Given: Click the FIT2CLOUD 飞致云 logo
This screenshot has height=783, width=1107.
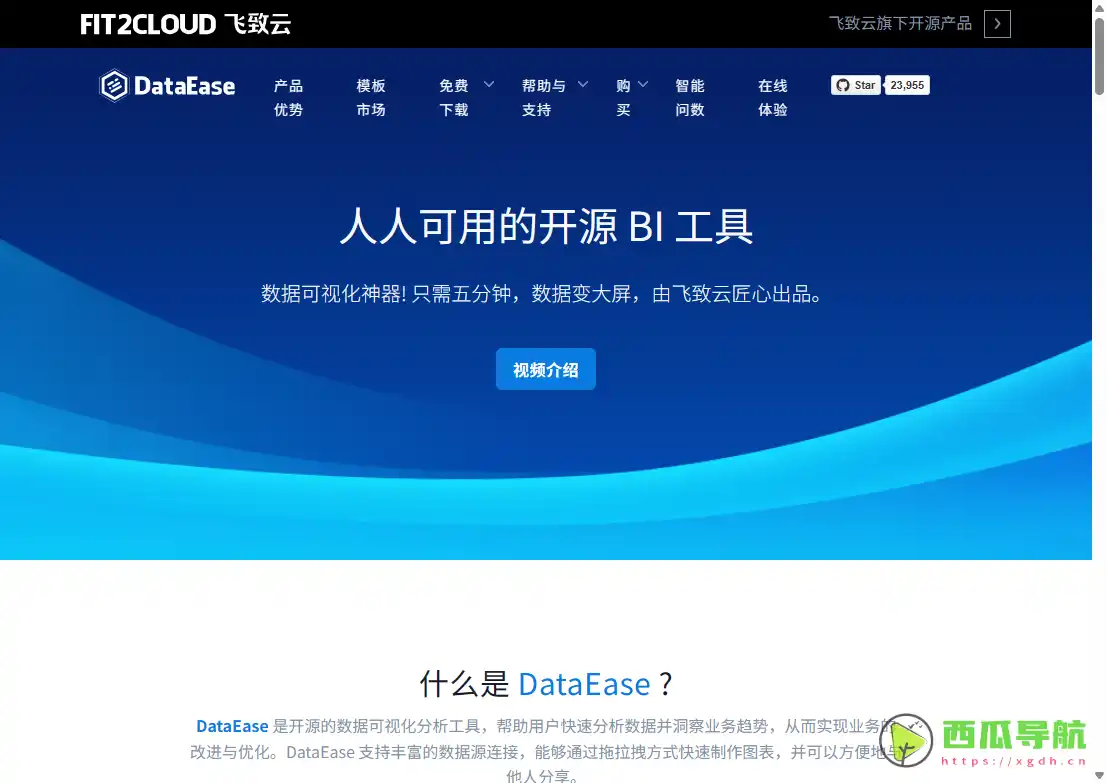Looking at the screenshot, I should tap(185, 24).
